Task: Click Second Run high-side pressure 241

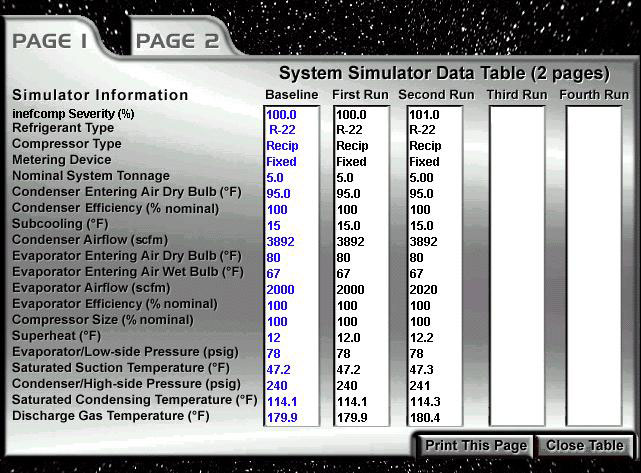Action: click(419, 386)
